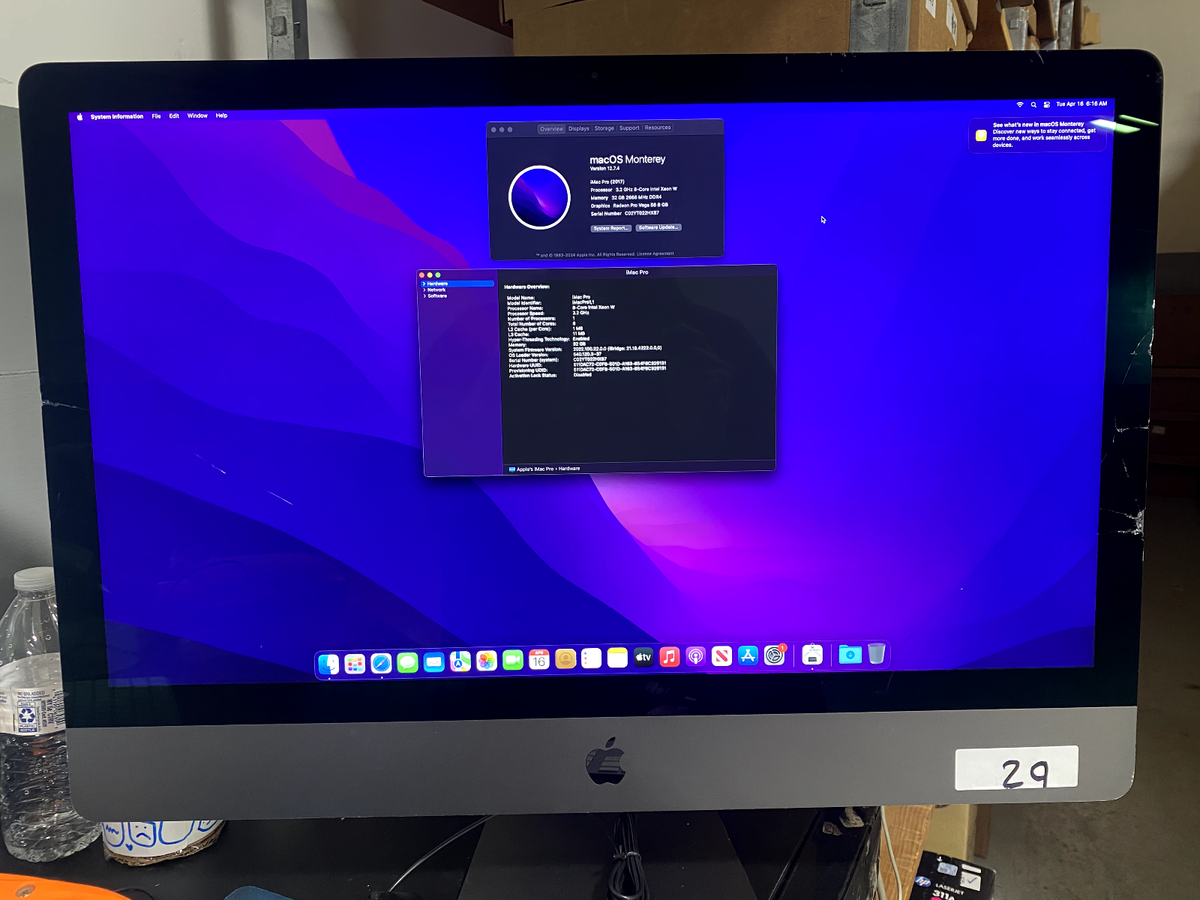1200x900 pixels.
Task: Open System Report from the Overview pane
Action: coord(611,228)
